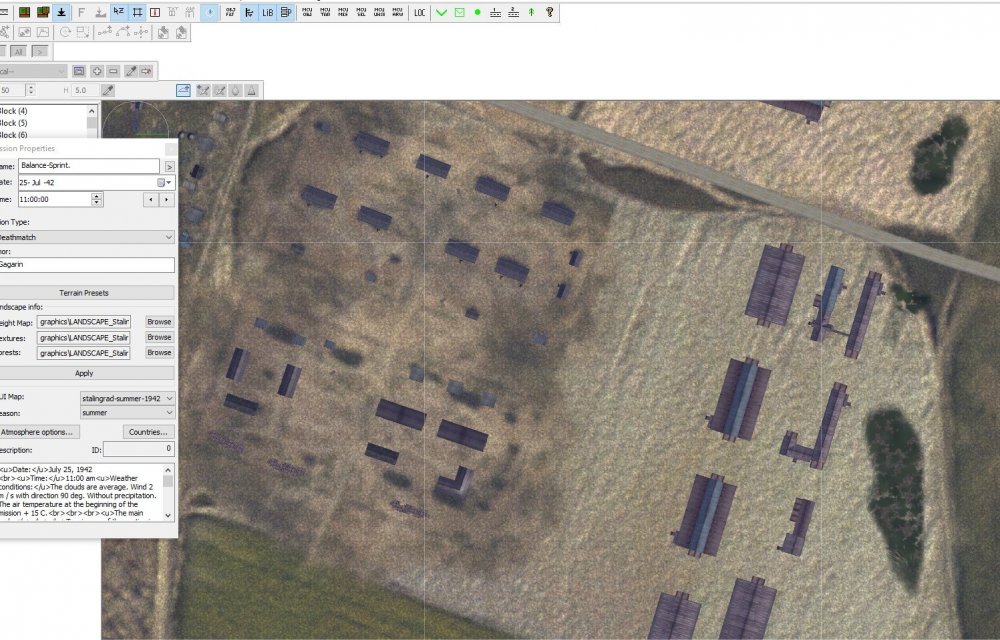Click the OBJ FLT filter icon
The image size is (1000, 640).
pyautogui.click(x=230, y=12)
